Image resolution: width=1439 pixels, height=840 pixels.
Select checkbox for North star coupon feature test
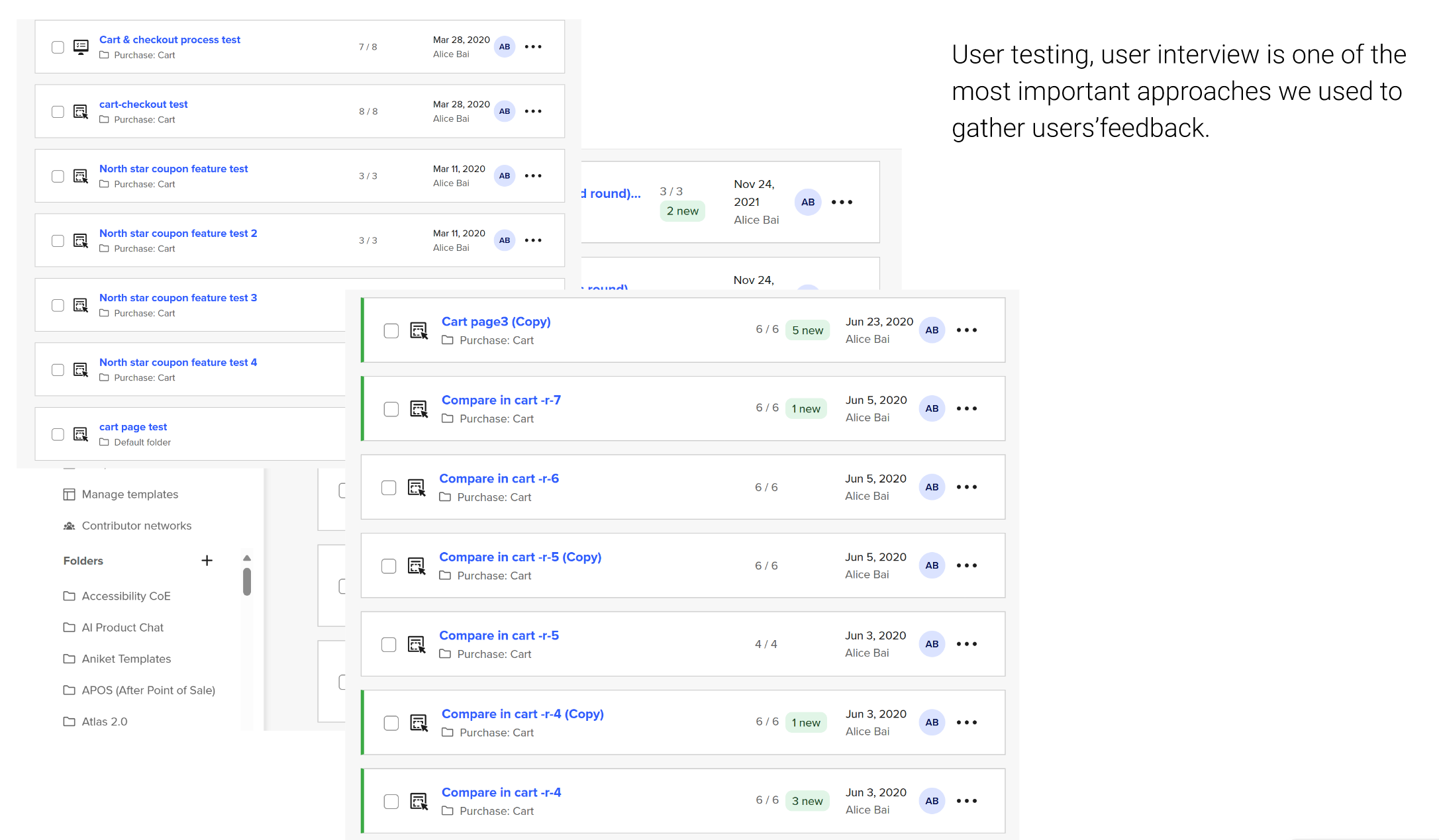tap(58, 176)
